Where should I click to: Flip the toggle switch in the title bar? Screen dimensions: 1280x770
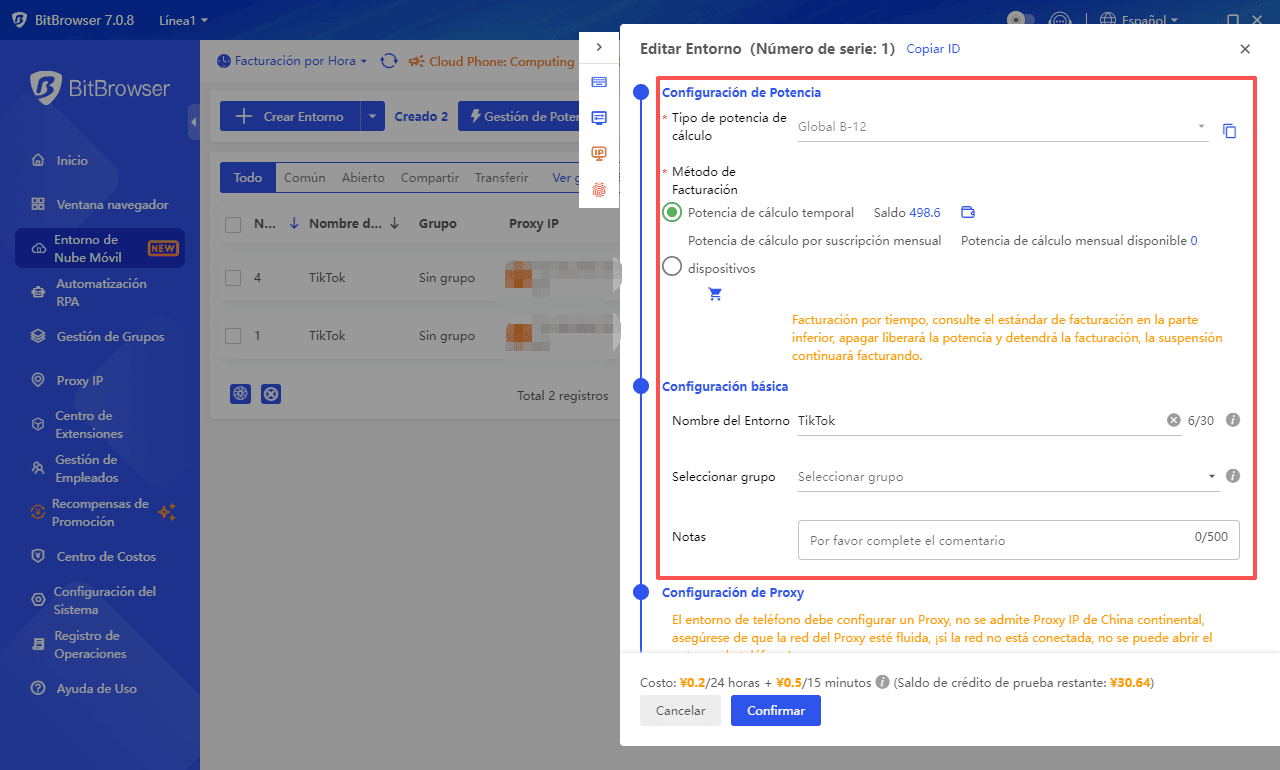[1020, 20]
